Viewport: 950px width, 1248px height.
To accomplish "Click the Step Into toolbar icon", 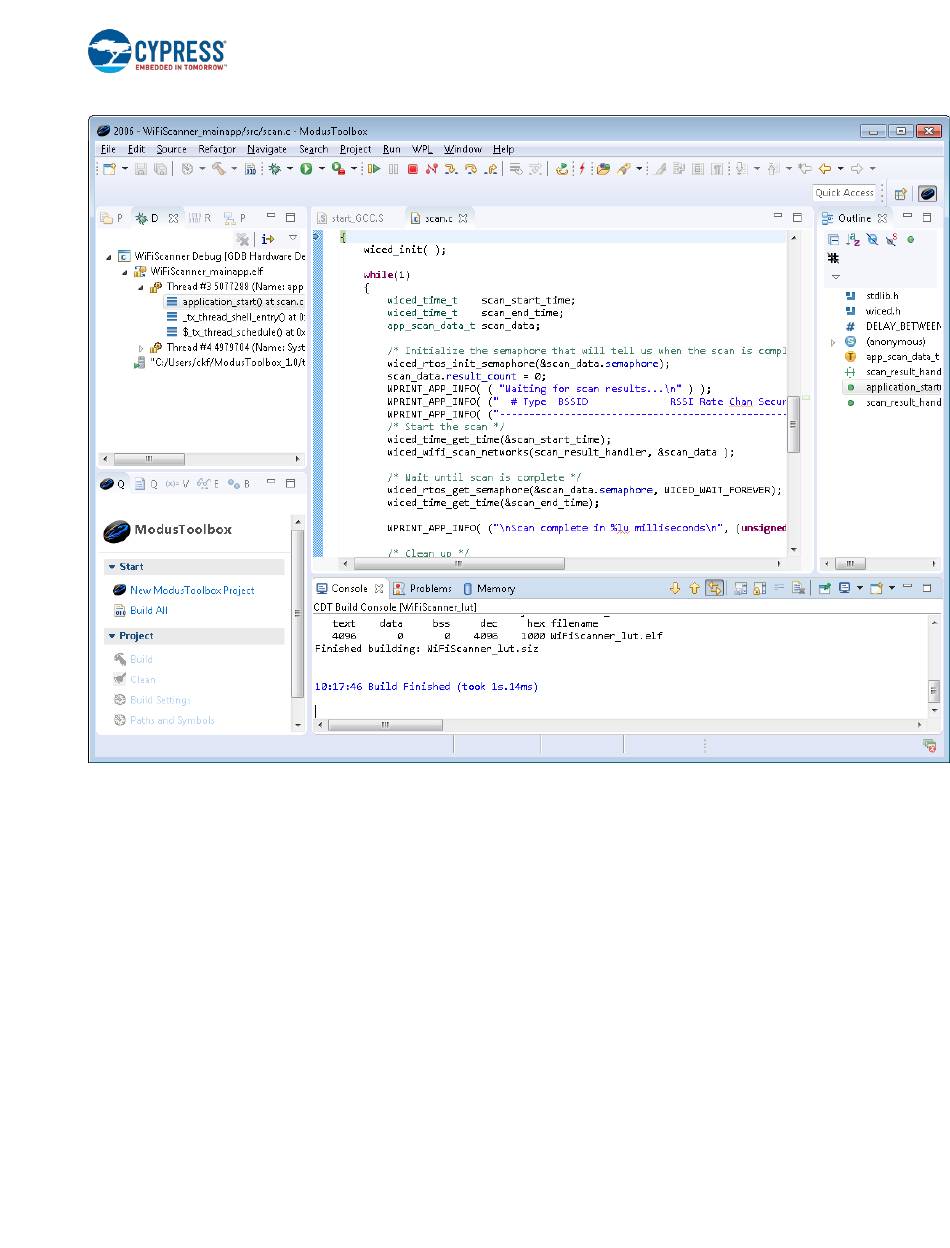I will coord(451,169).
